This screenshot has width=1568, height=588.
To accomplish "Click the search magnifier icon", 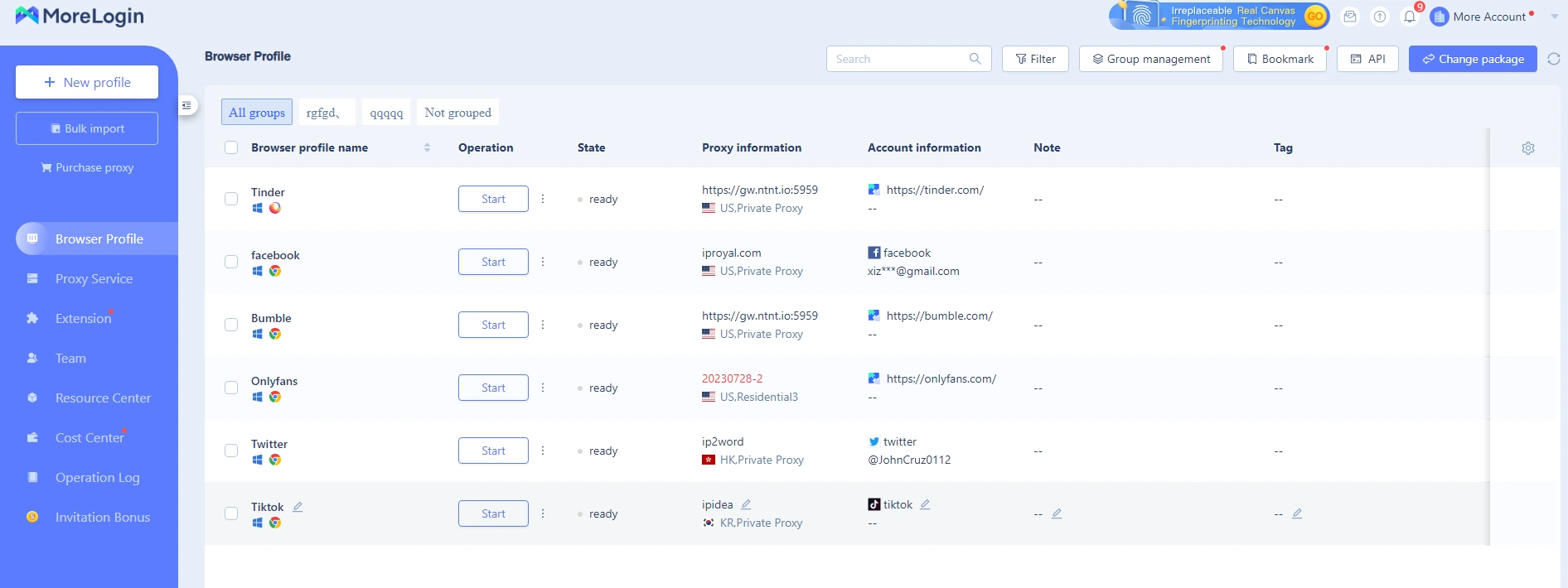I will [975, 59].
